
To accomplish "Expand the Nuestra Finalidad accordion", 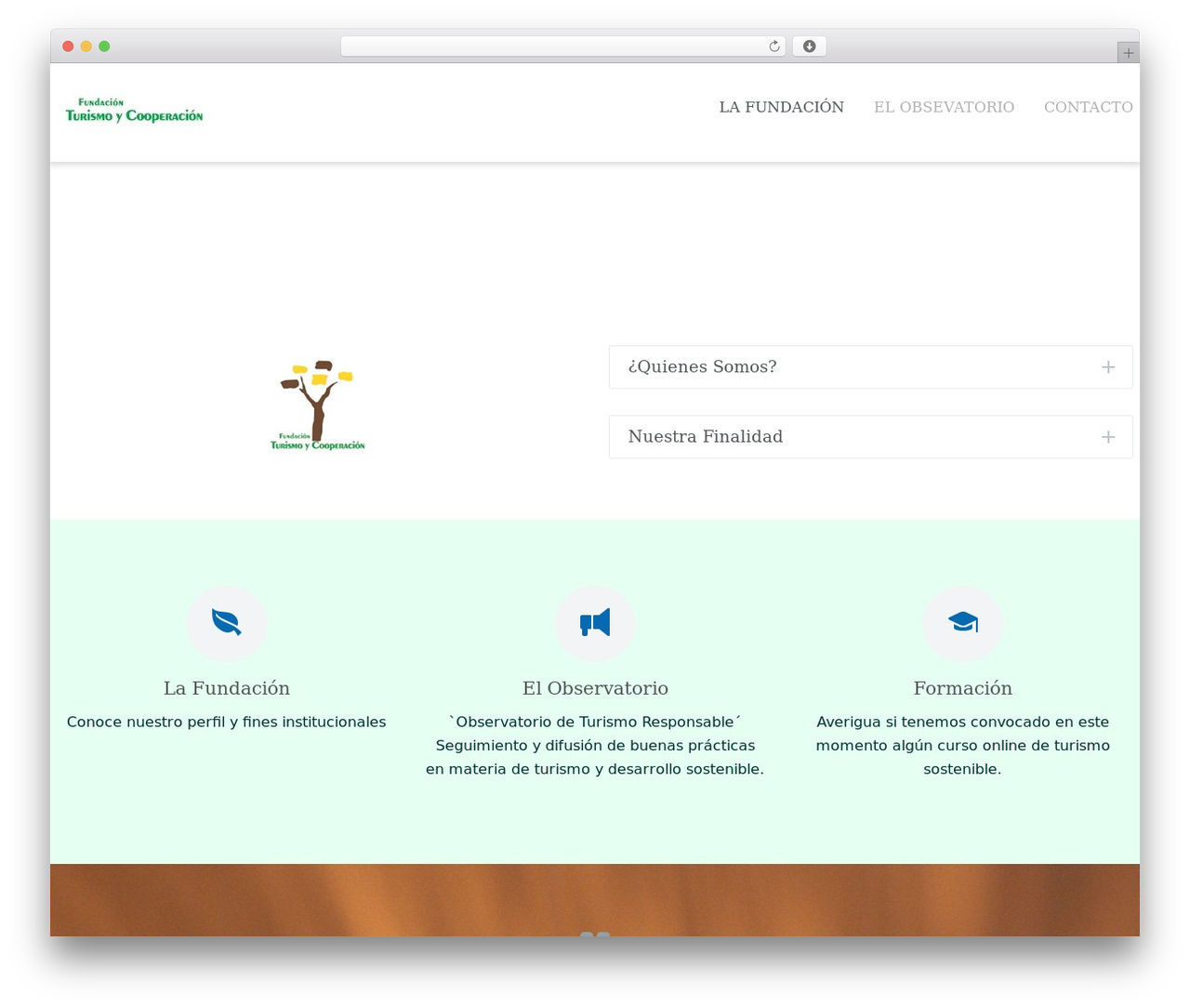I will [870, 437].
